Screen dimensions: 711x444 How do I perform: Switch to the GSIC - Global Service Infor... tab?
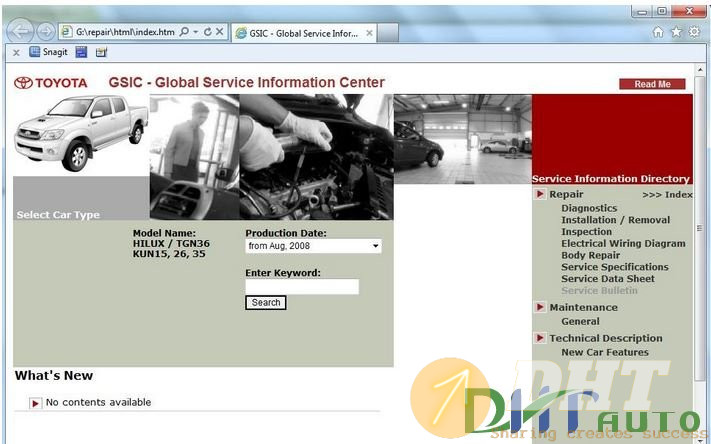(304, 33)
